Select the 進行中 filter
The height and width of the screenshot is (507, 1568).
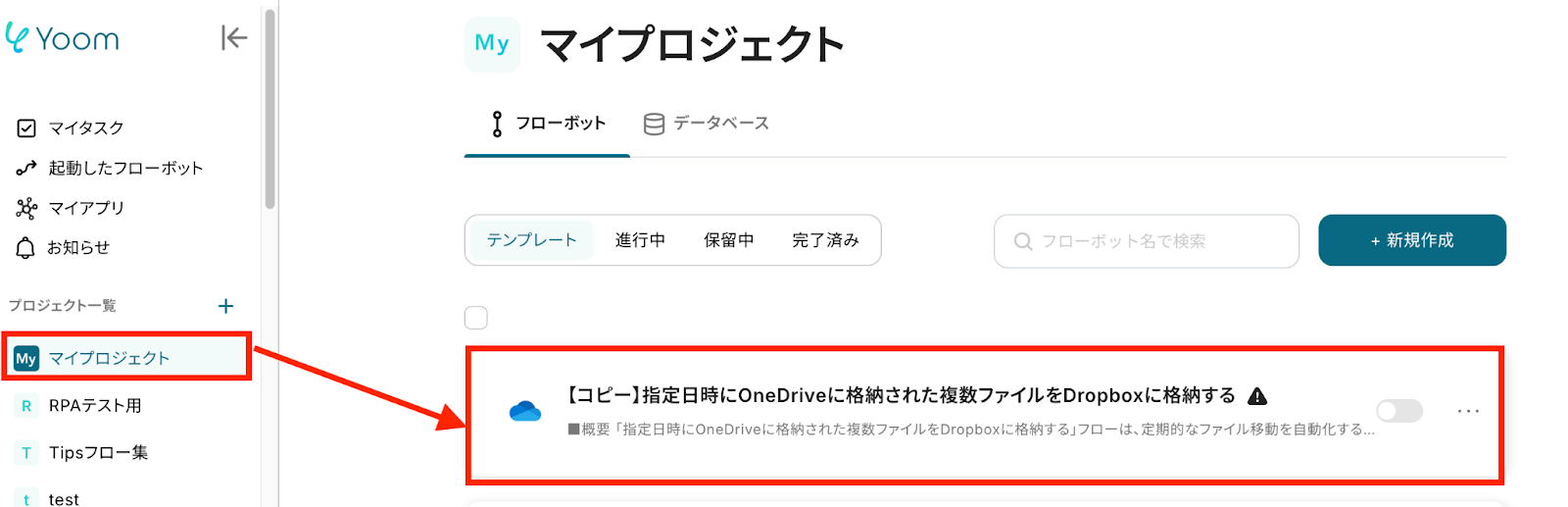click(640, 240)
